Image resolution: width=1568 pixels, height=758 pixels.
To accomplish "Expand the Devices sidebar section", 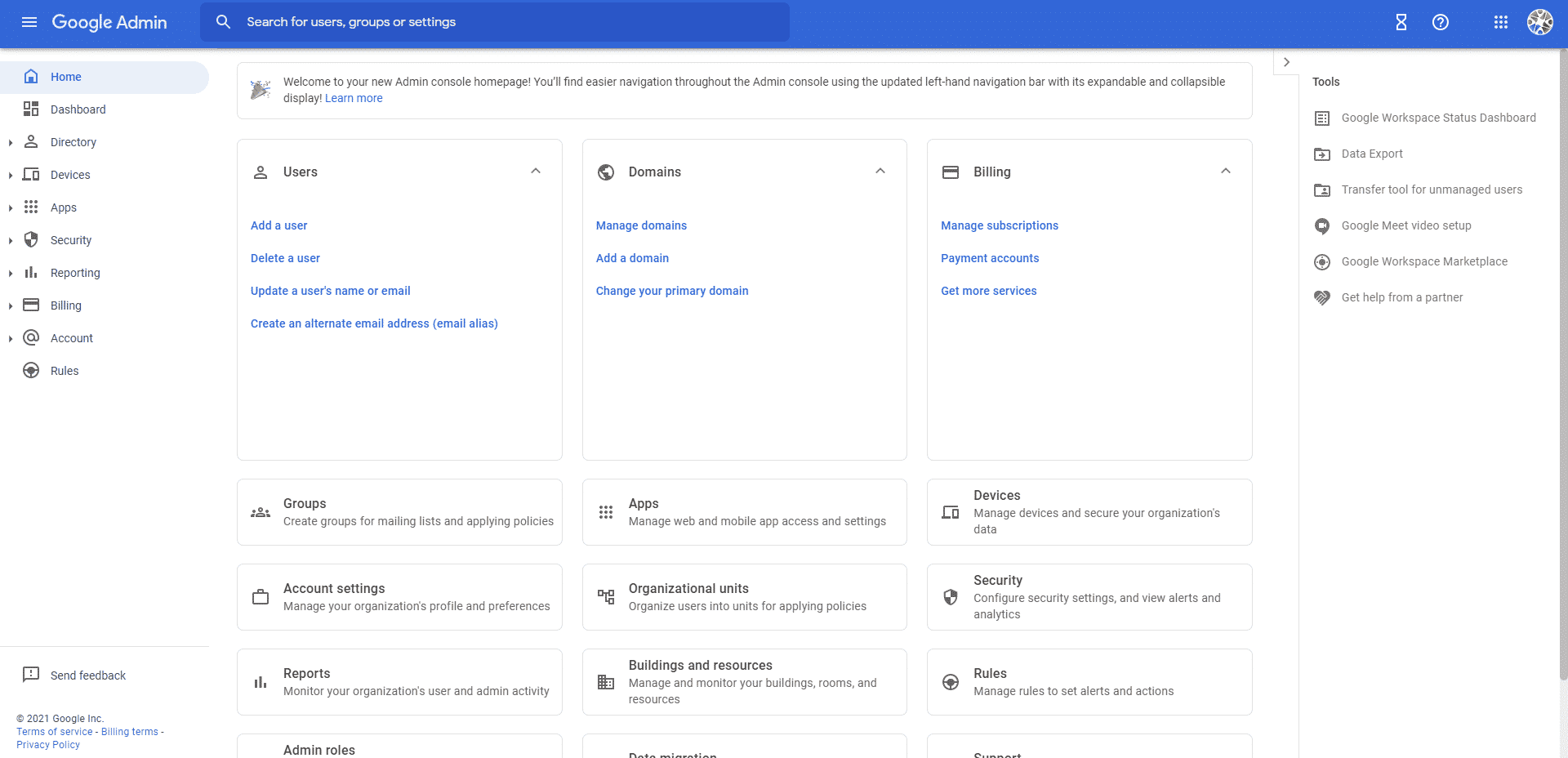I will [10, 175].
